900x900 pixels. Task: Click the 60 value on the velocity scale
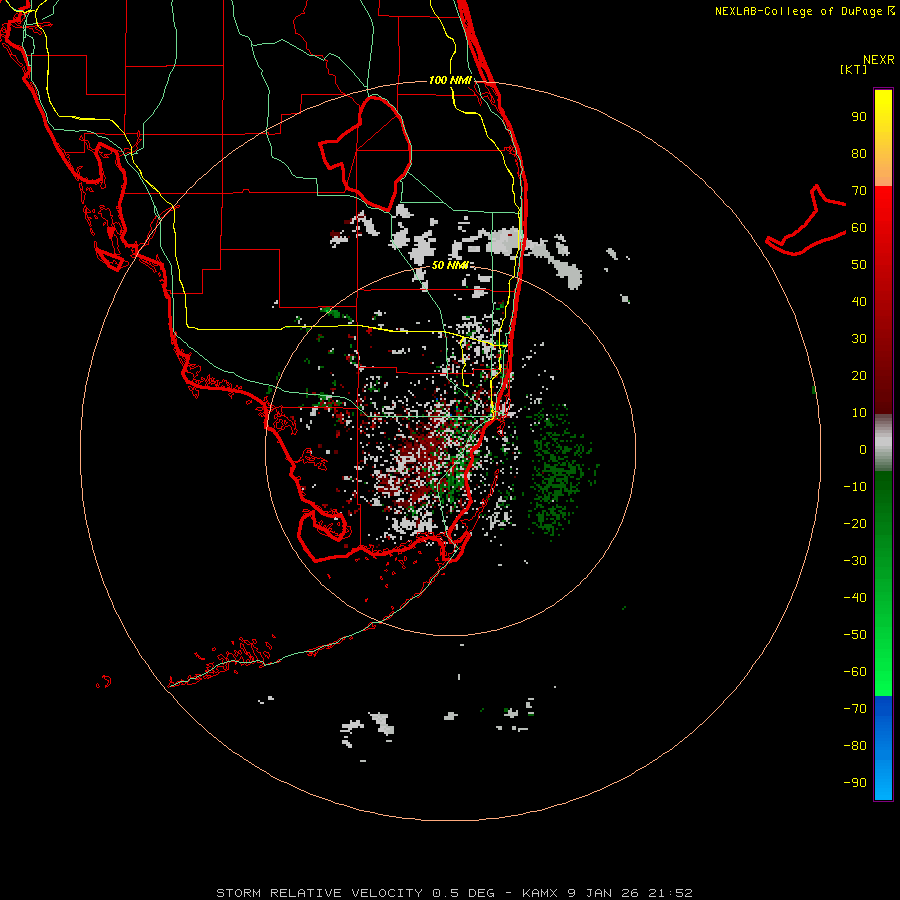859,228
